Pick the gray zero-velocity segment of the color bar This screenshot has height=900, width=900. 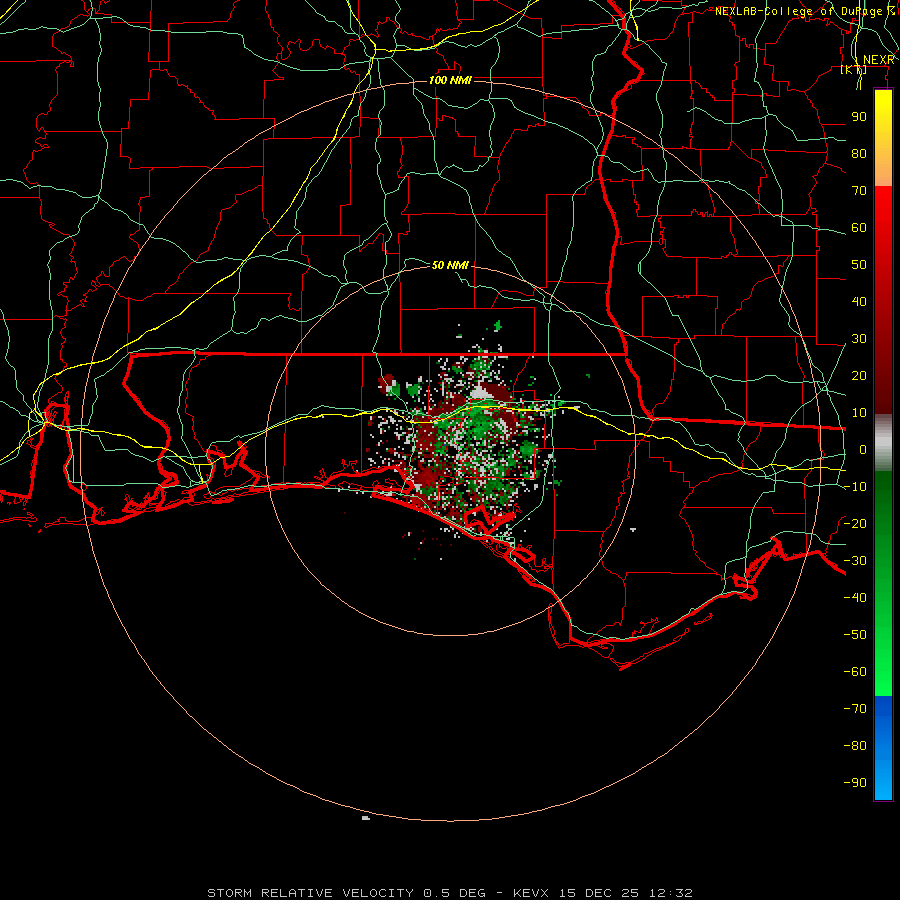883,443
